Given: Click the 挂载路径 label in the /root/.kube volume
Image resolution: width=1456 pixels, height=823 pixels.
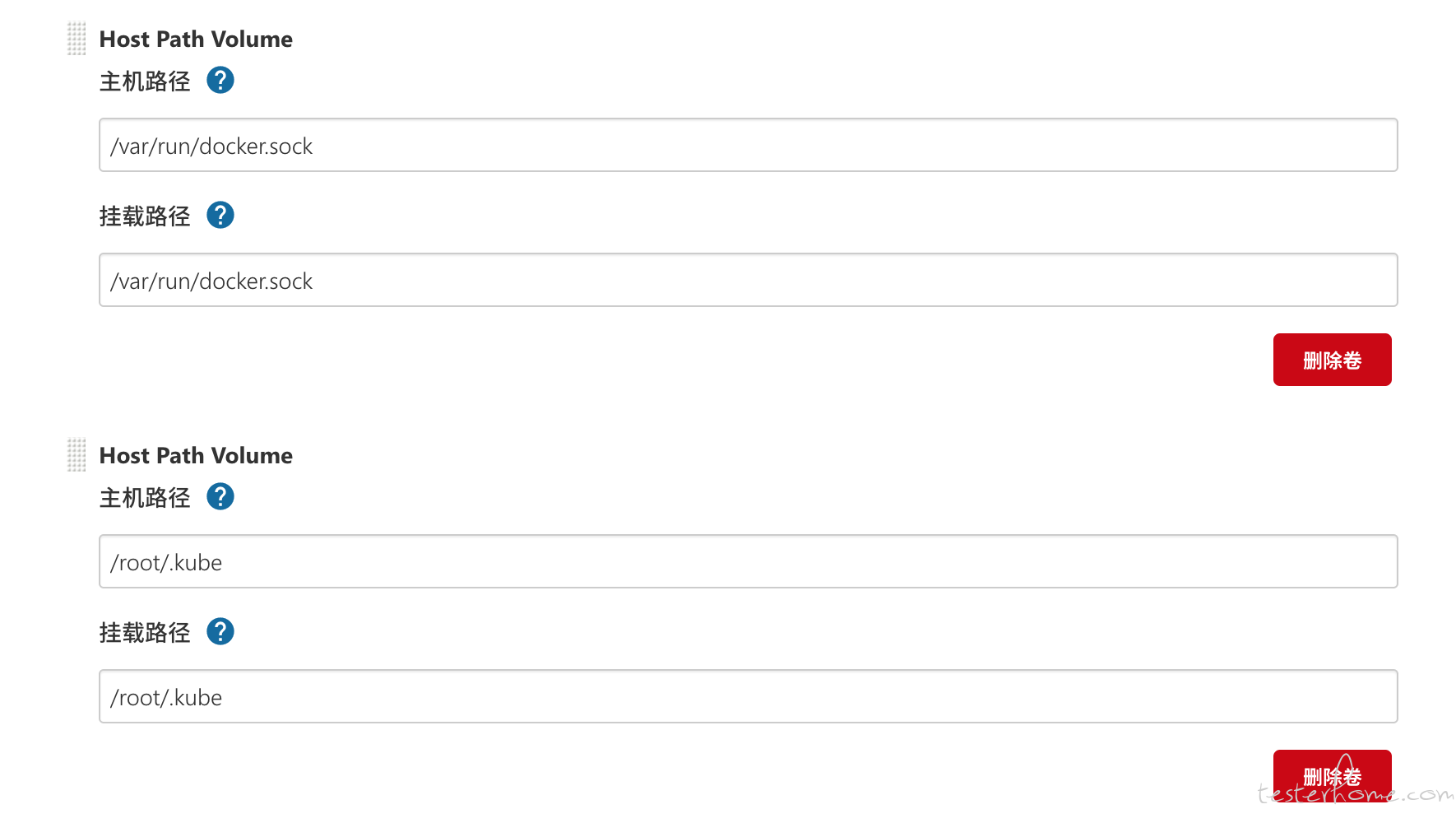Looking at the screenshot, I should pyautogui.click(x=145, y=633).
